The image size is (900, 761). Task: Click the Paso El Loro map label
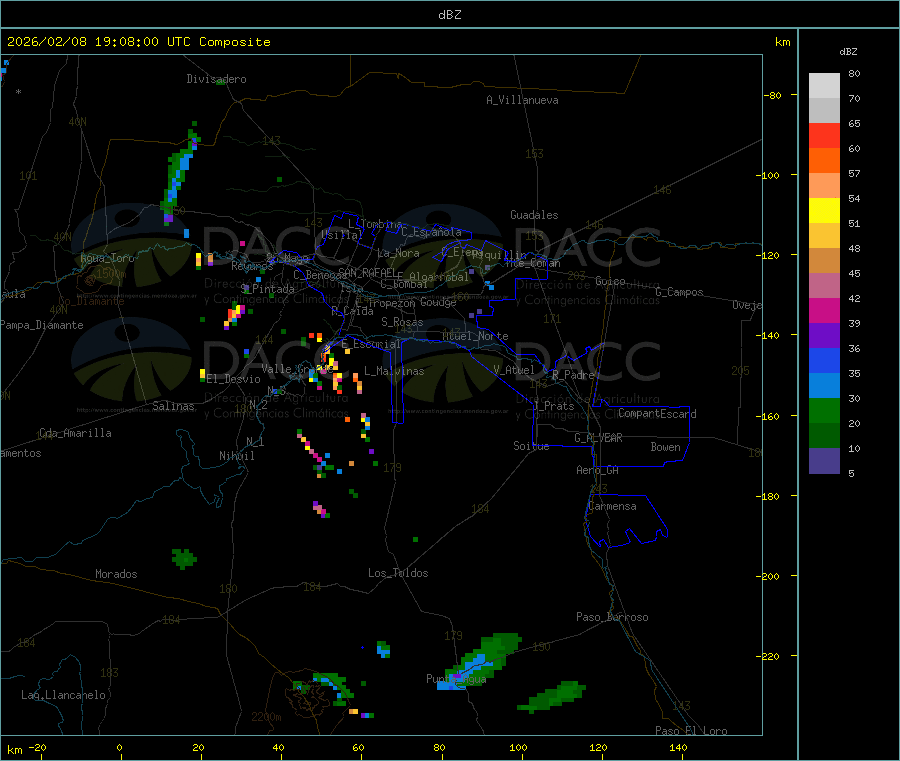692,731
